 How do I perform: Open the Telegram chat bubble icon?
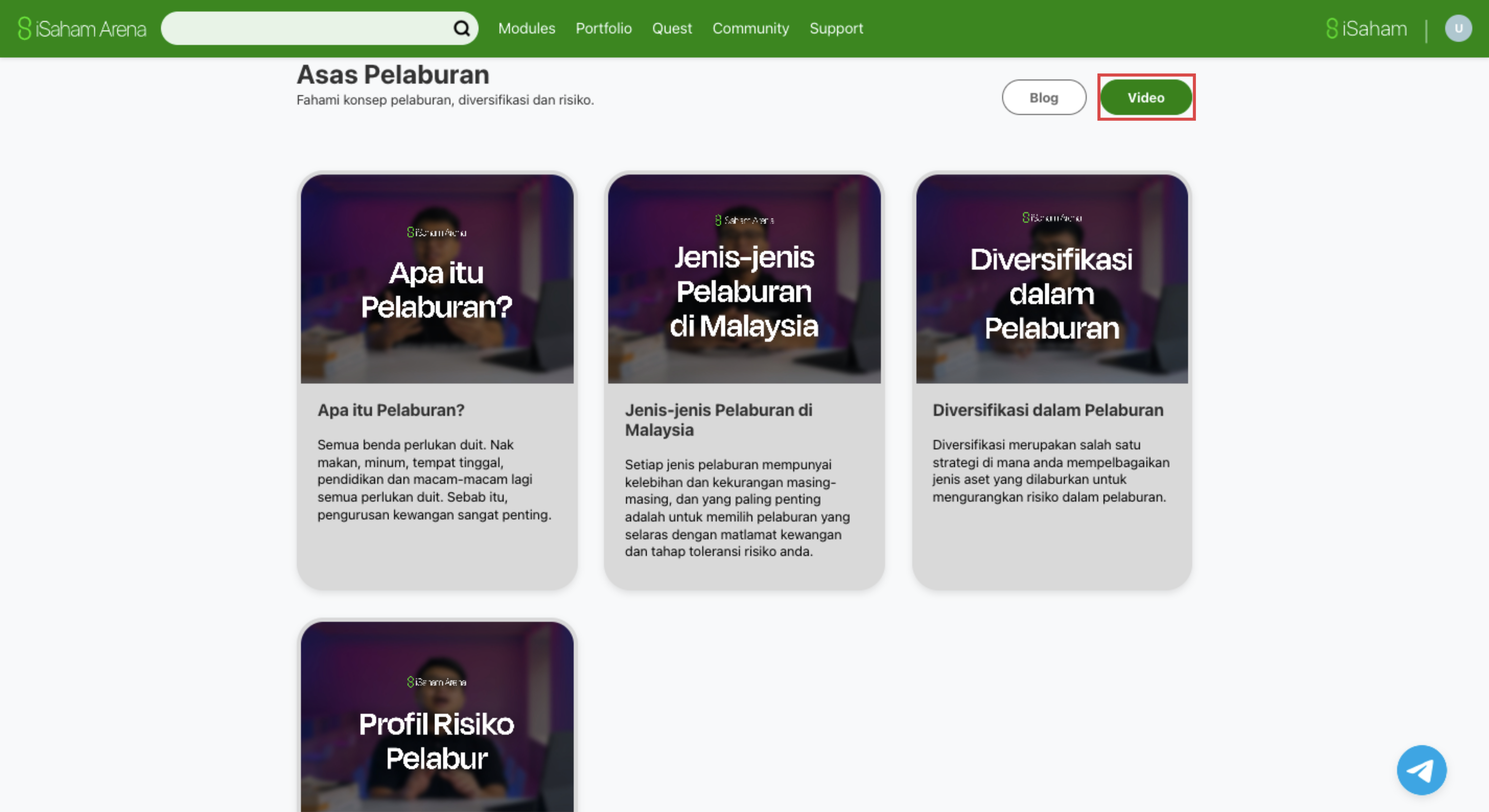pyautogui.click(x=1421, y=770)
